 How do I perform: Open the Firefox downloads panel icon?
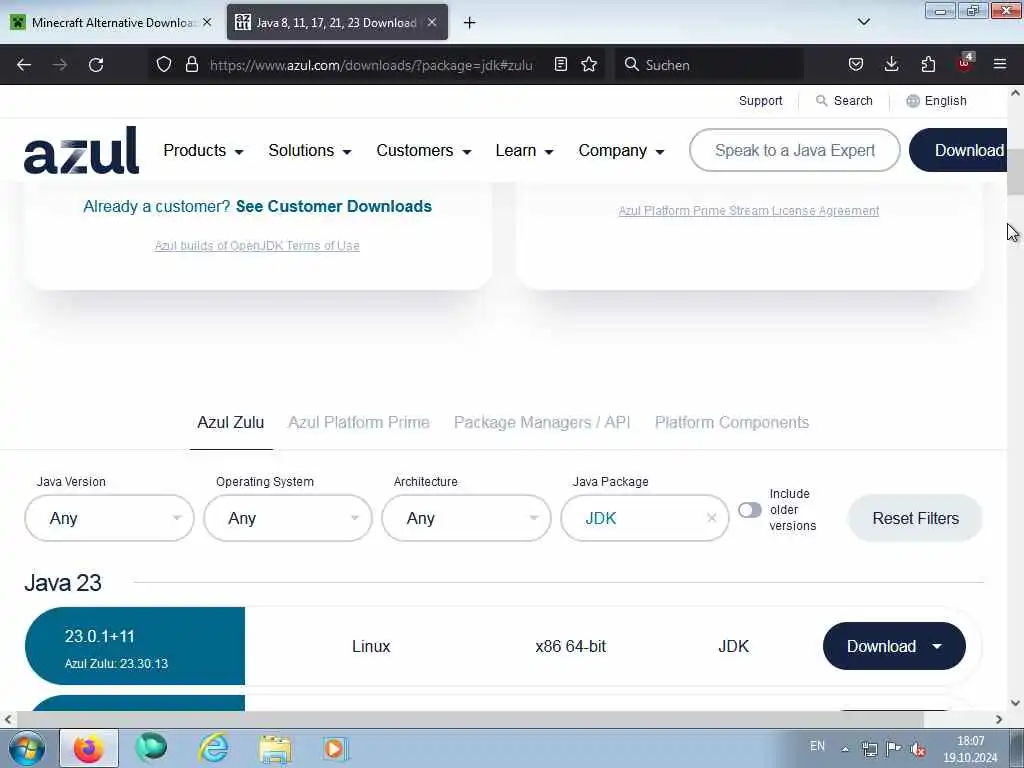pyautogui.click(x=891, y=64)
